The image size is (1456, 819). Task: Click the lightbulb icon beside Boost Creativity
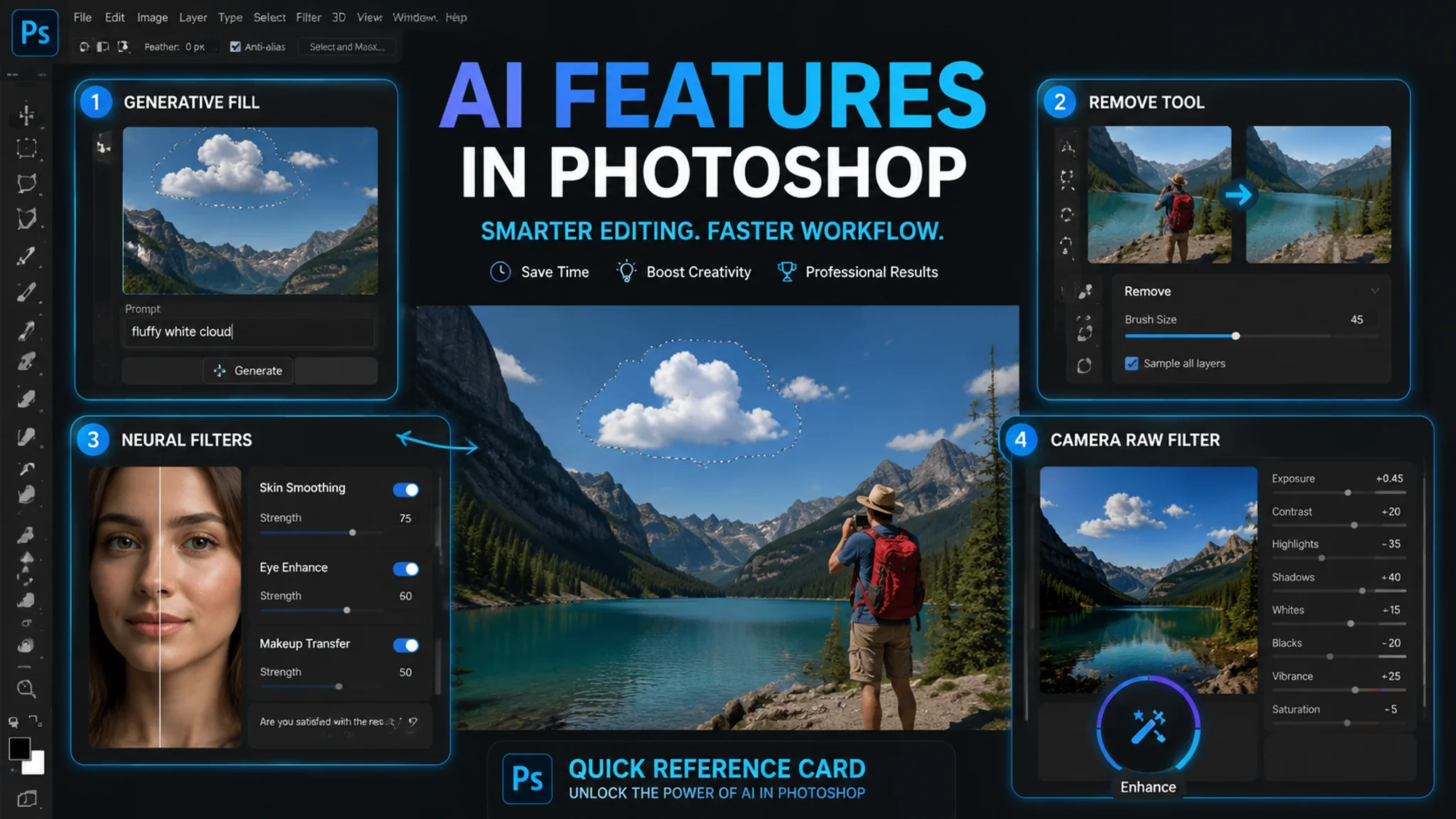coord(626,272)
